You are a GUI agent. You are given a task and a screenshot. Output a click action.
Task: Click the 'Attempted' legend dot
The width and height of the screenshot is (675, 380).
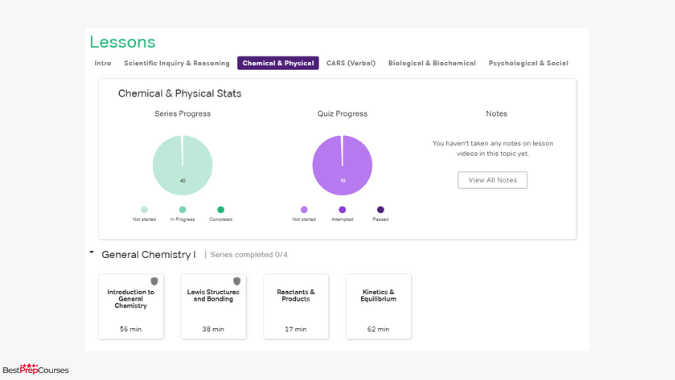click(x=342, y=210)
